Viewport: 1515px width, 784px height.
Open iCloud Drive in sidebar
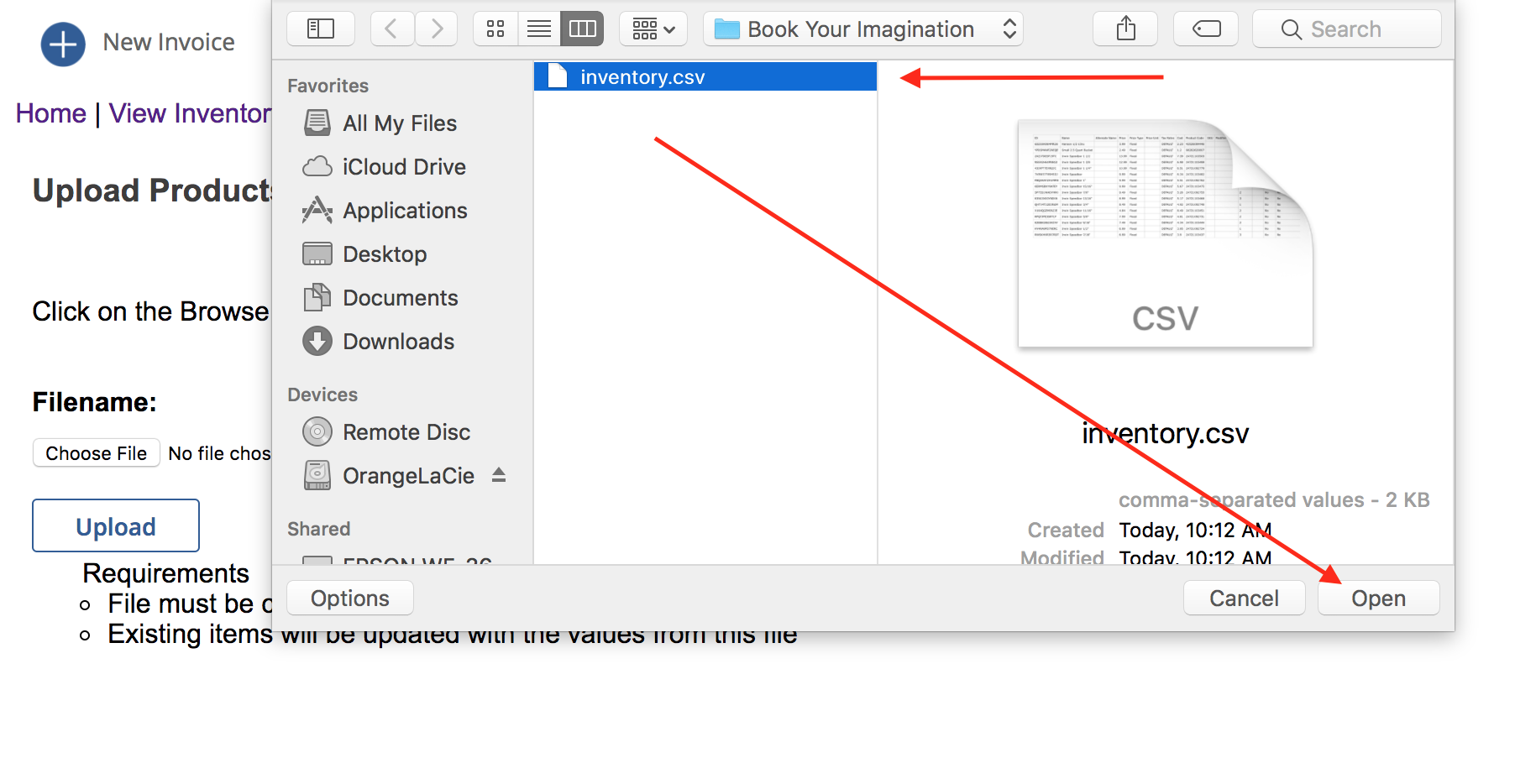(403, 167)
